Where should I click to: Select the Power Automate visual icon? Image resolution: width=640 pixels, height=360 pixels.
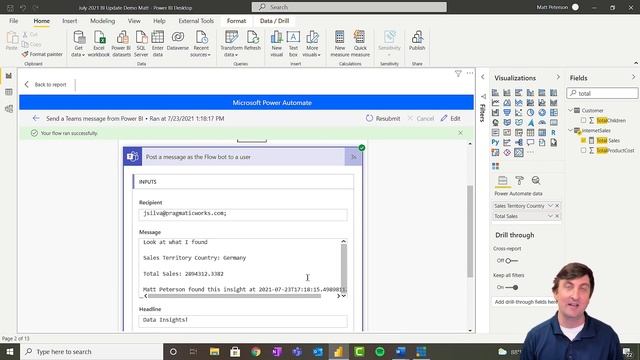[519, 152]
